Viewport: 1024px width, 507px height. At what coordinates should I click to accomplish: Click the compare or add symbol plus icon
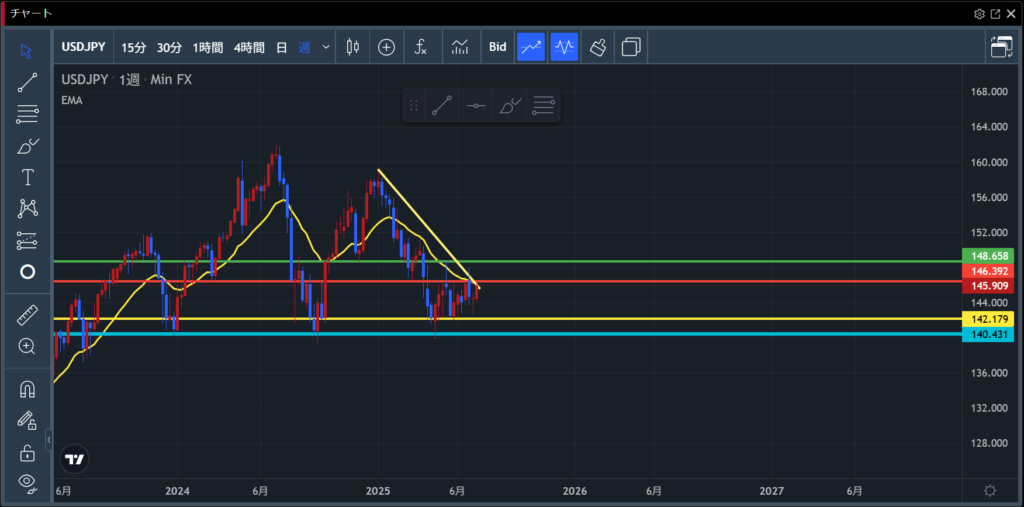coord(387,47)
